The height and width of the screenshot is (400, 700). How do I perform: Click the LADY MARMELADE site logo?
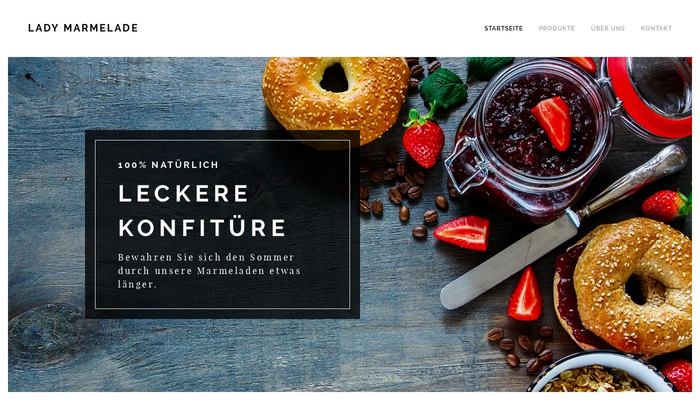[x=83, y=28]
